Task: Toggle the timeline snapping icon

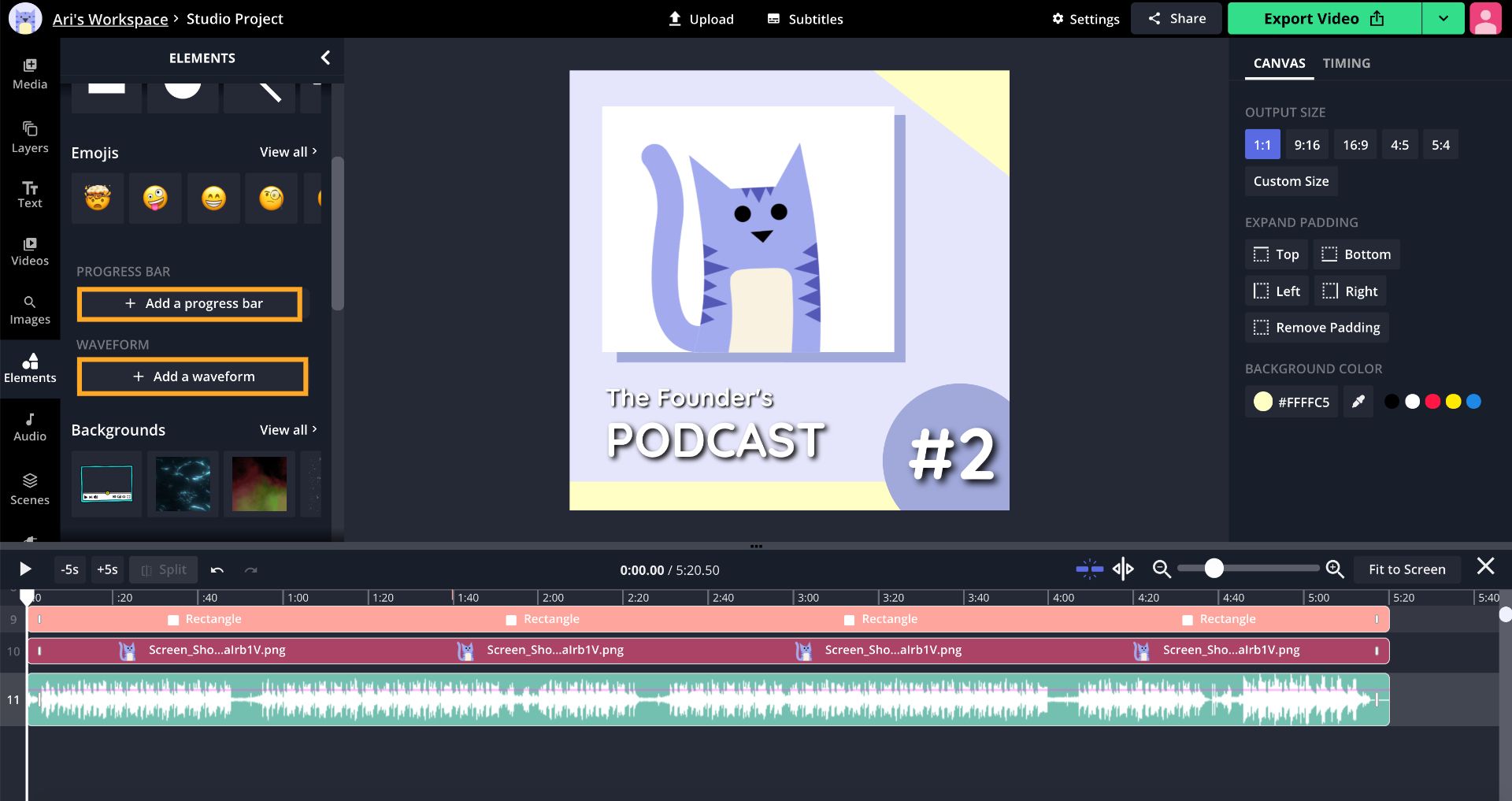Action: pyautogui.click(x=1089, y=569)
